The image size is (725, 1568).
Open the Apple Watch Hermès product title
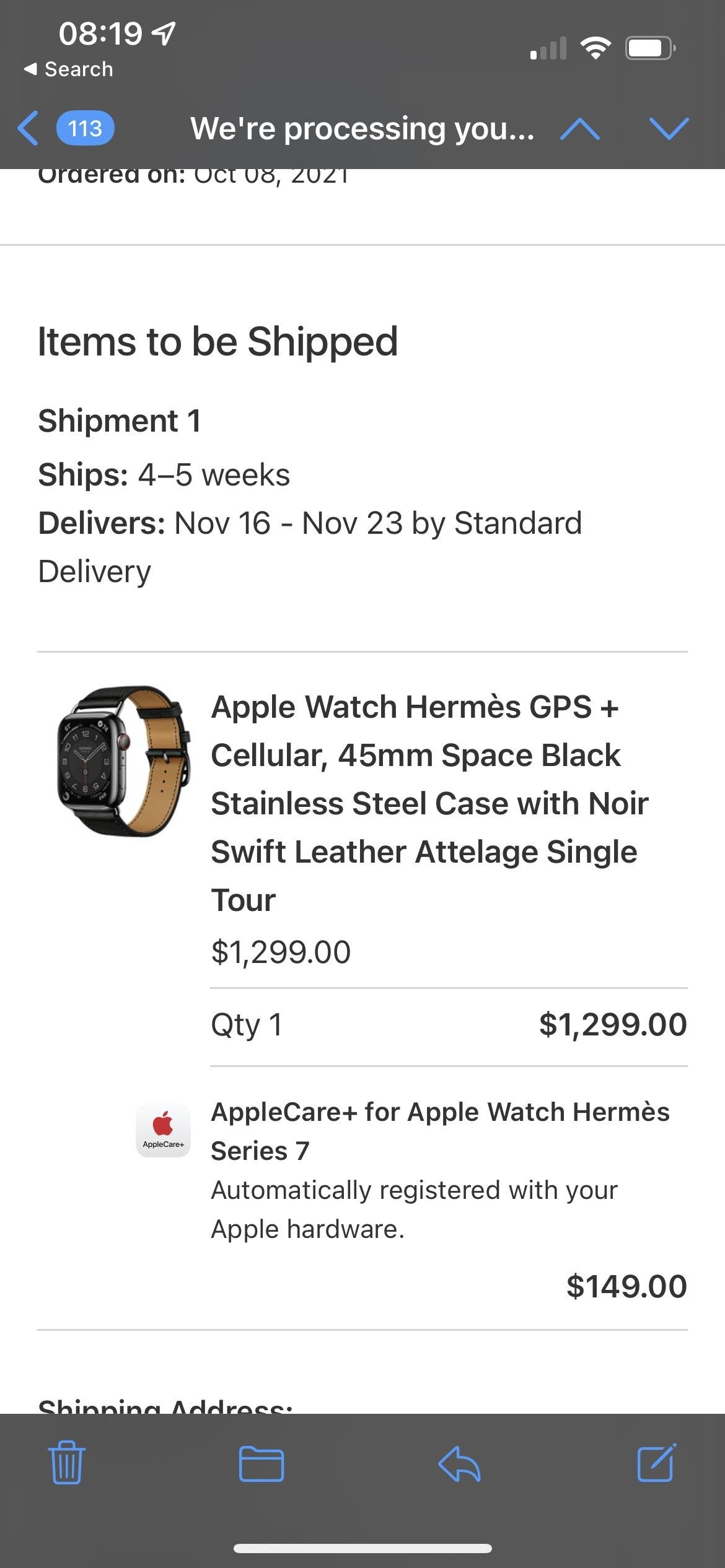(x=430, y=803)
